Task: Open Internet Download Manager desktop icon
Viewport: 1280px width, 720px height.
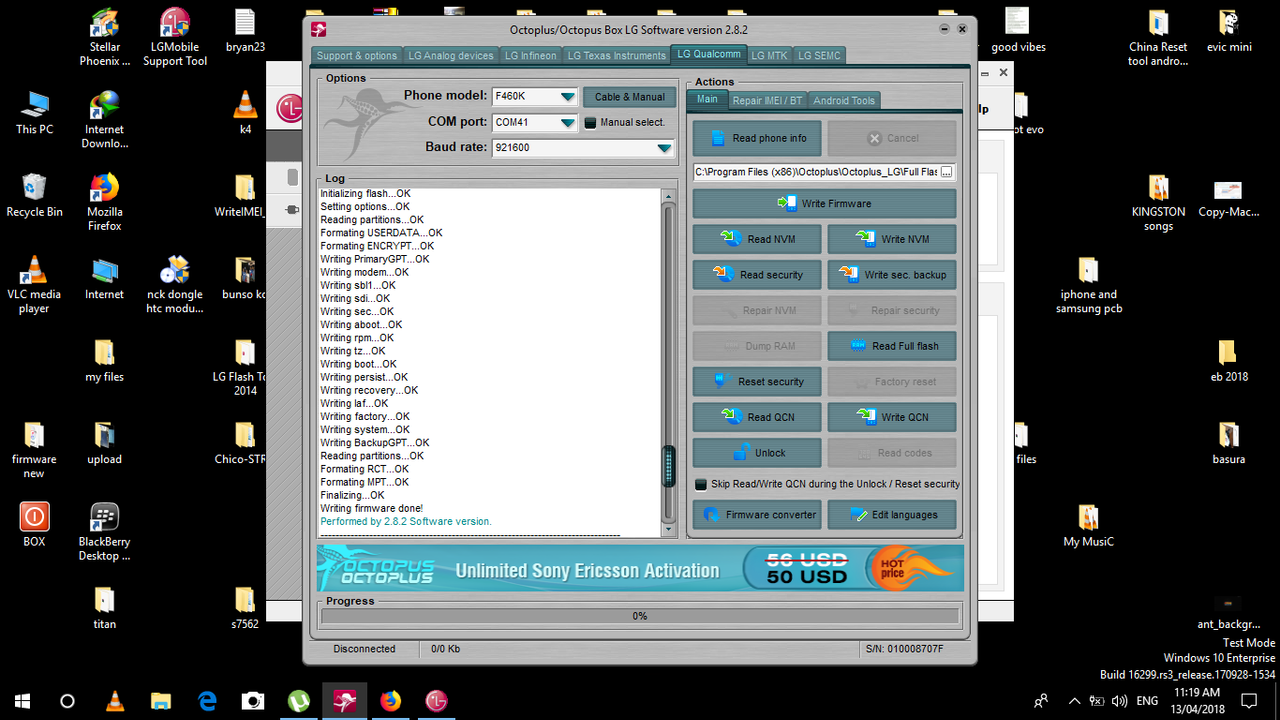Action: coord(105,120)
